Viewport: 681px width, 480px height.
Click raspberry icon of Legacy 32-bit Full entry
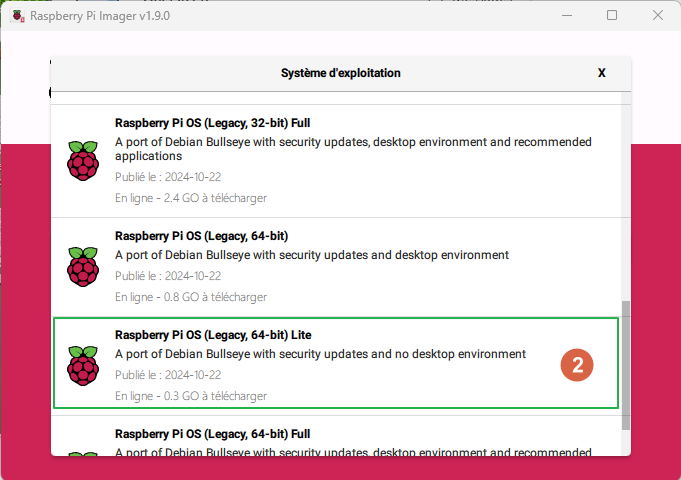[83, 161]
